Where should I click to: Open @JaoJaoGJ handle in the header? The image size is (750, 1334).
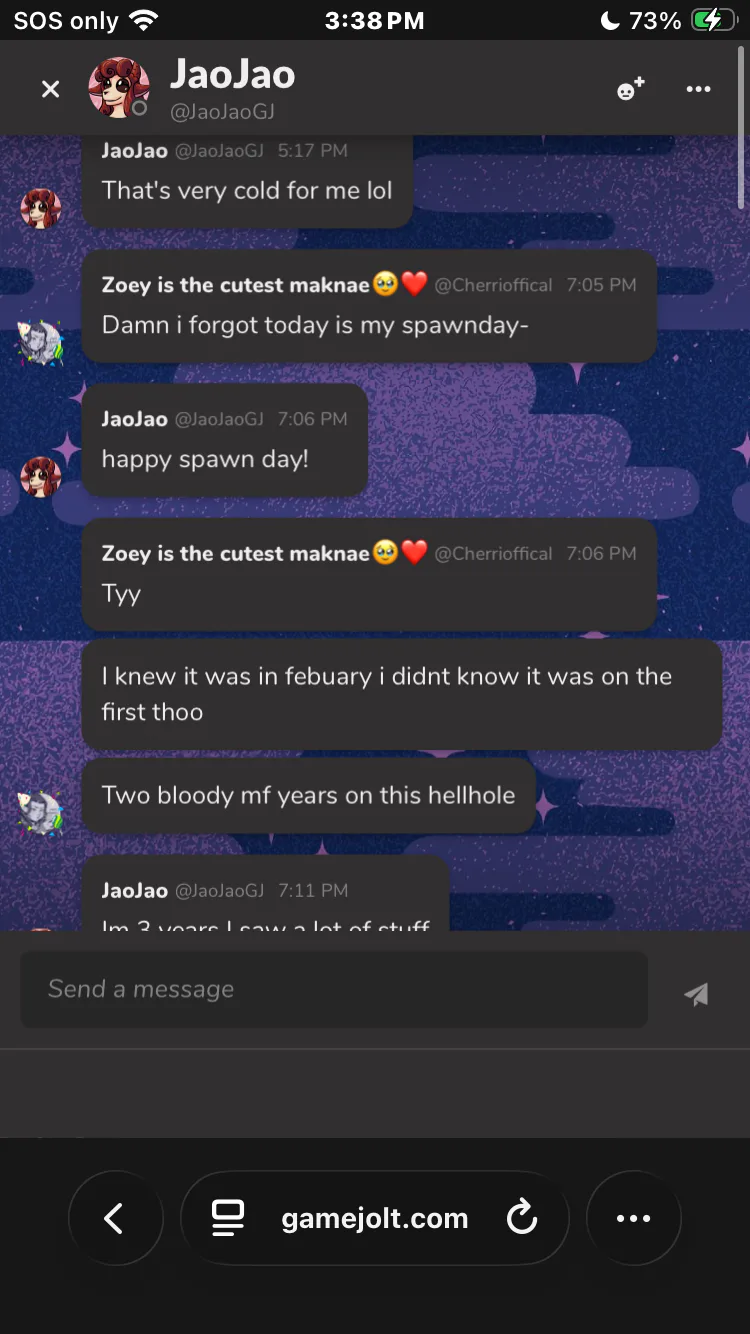coord(222,112)
